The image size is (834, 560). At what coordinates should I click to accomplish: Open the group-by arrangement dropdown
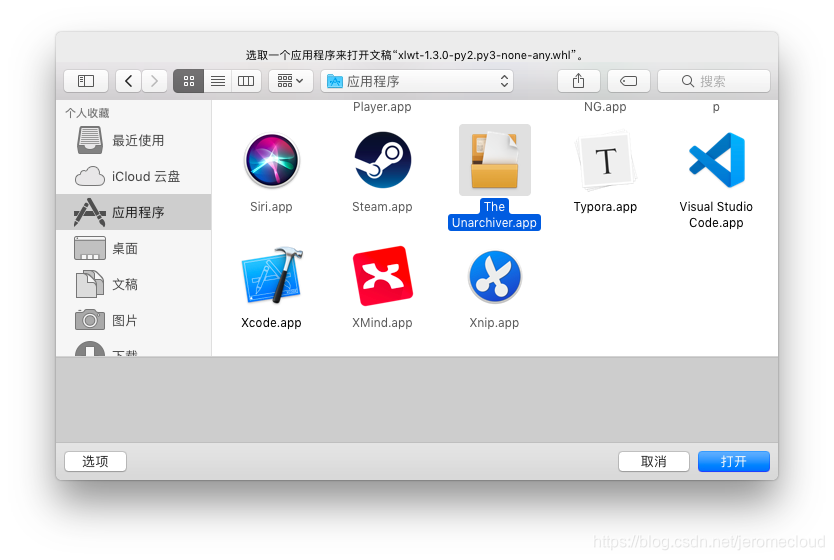[x=290, y=81]
